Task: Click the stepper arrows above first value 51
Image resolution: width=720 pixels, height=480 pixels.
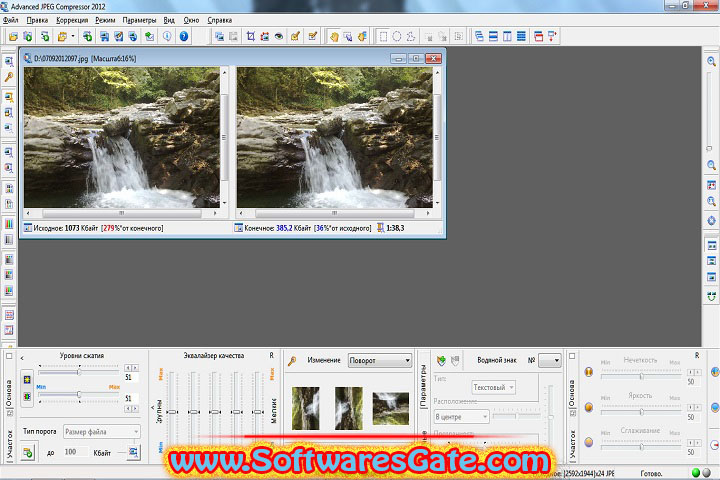Action: click(x=131, y=368)
